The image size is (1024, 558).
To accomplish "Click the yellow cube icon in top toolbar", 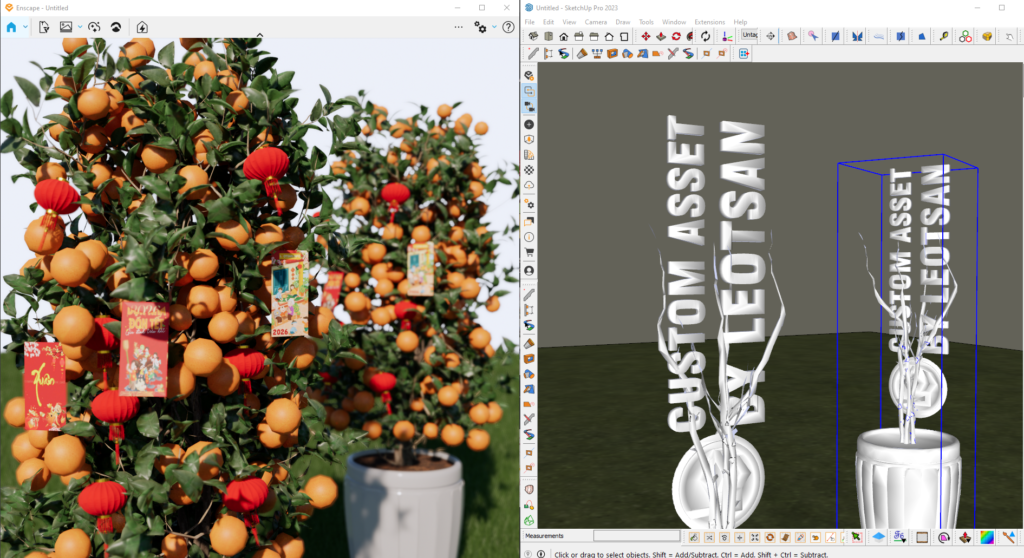I will pyautogui.click(x=987, y=37).
